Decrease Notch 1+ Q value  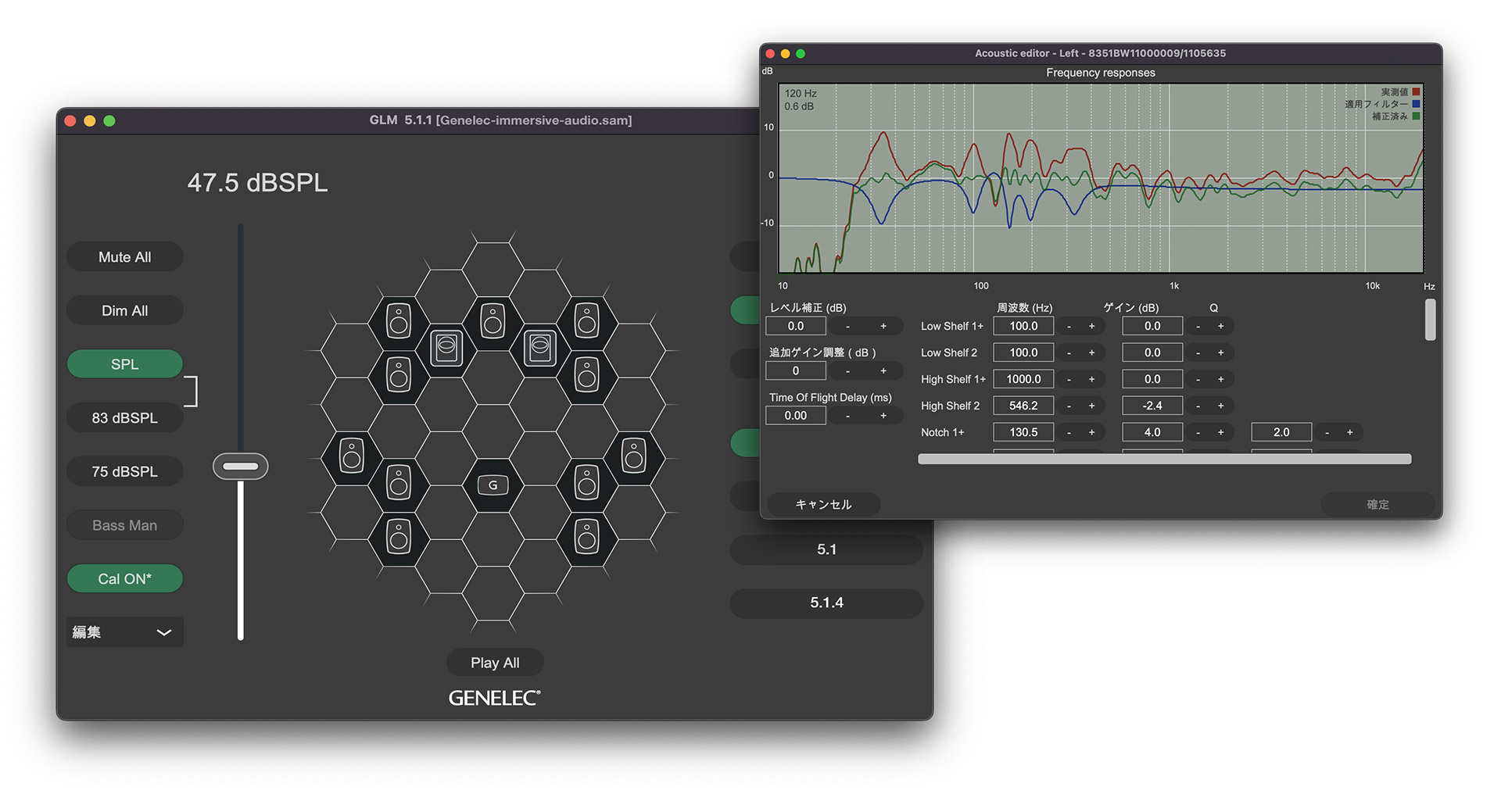(1327, 432)
